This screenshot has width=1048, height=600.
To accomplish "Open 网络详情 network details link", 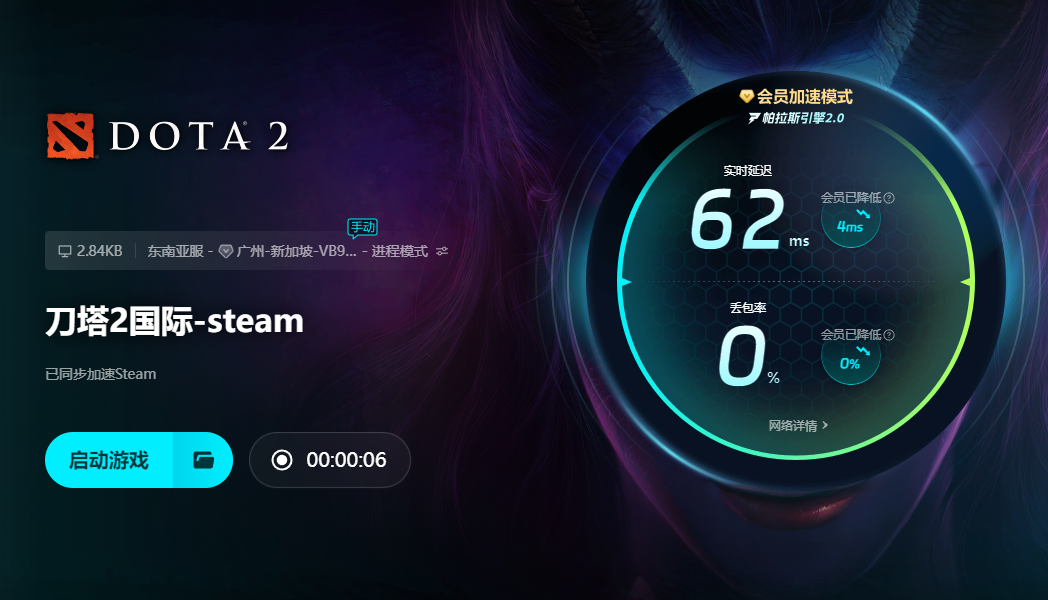I will pos(793,426).
